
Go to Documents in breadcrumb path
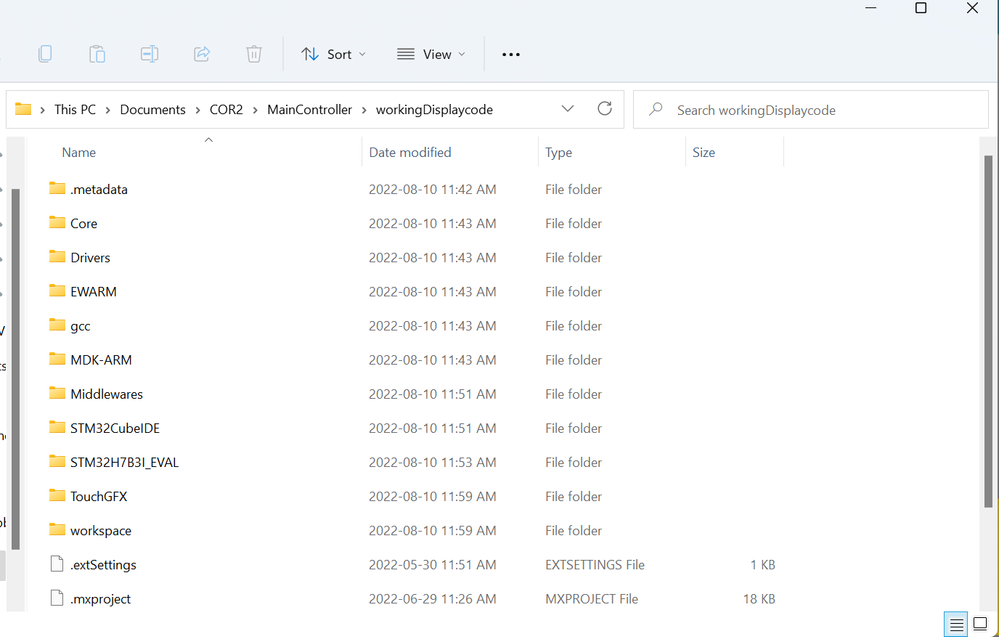pos(153,110)
